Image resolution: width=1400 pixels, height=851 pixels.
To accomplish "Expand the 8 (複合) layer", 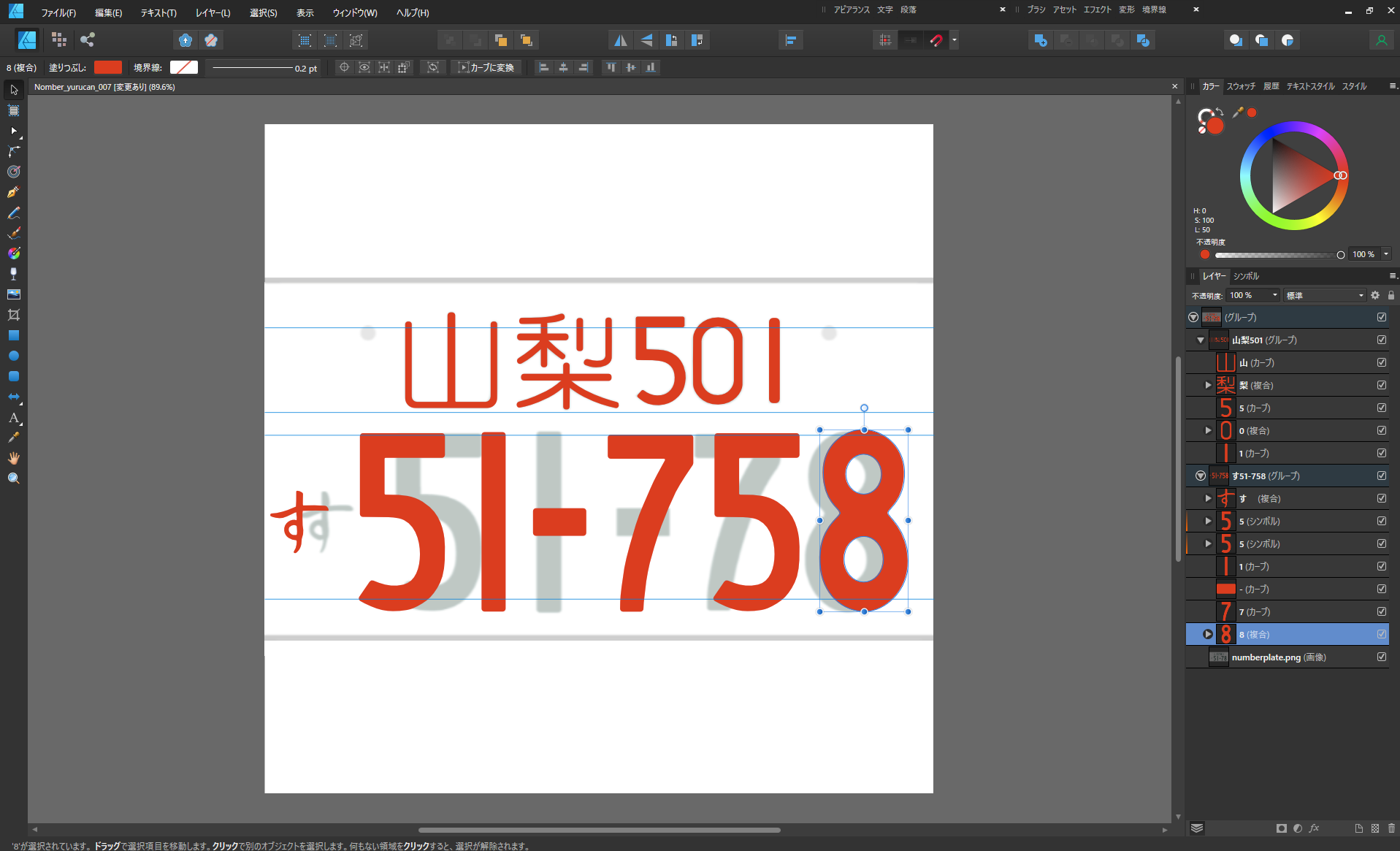I will coord(1208,634).
